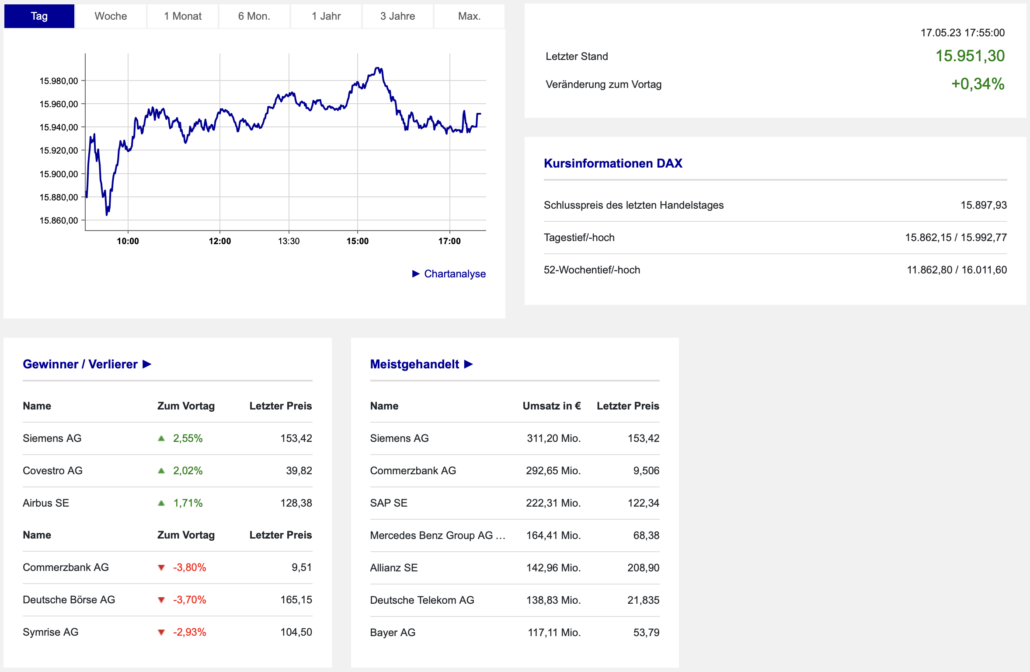This screenshot has width=1030, height=672.
Task: Click the 142,96 Mio. turnover value
Action: (554, 568)
